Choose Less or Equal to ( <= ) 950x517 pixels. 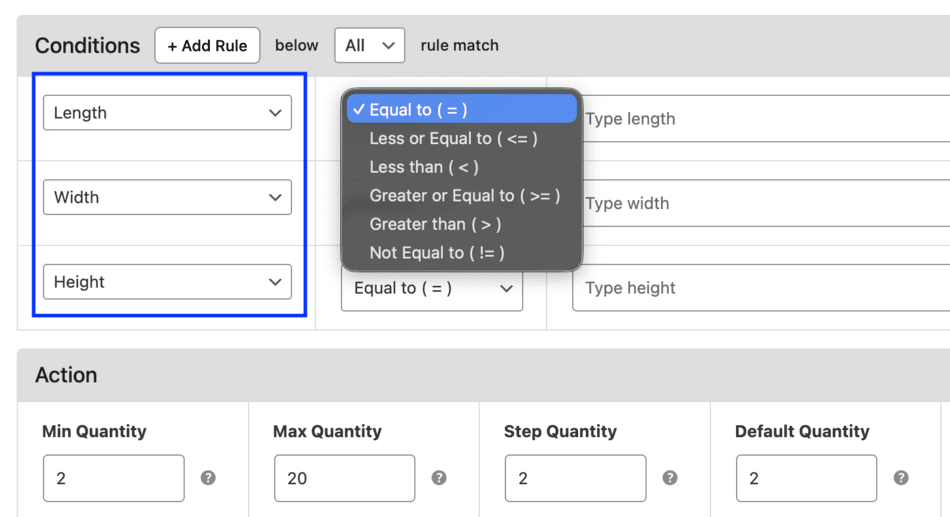click(461, 138)
